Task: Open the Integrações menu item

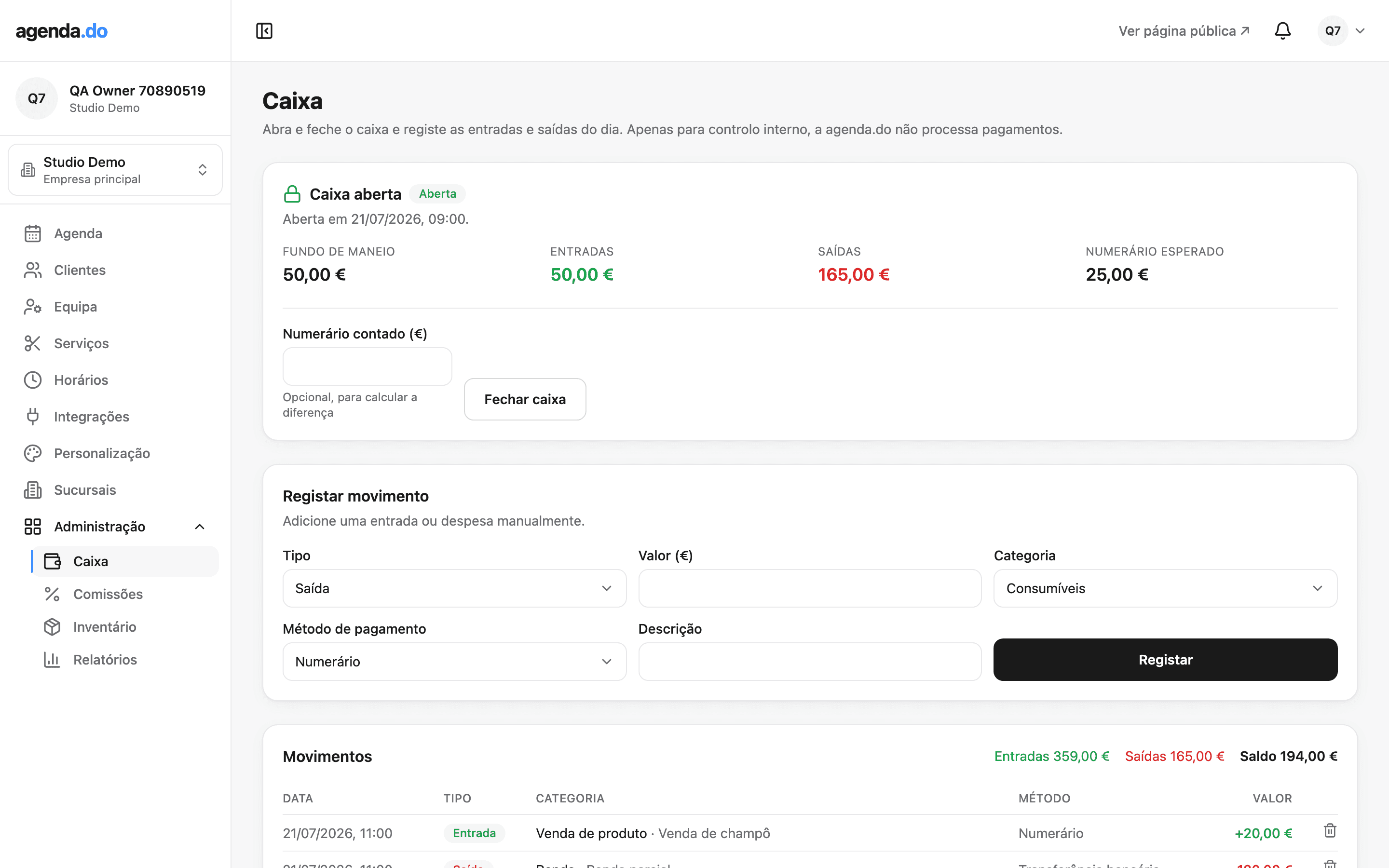Action: [92, 417]
